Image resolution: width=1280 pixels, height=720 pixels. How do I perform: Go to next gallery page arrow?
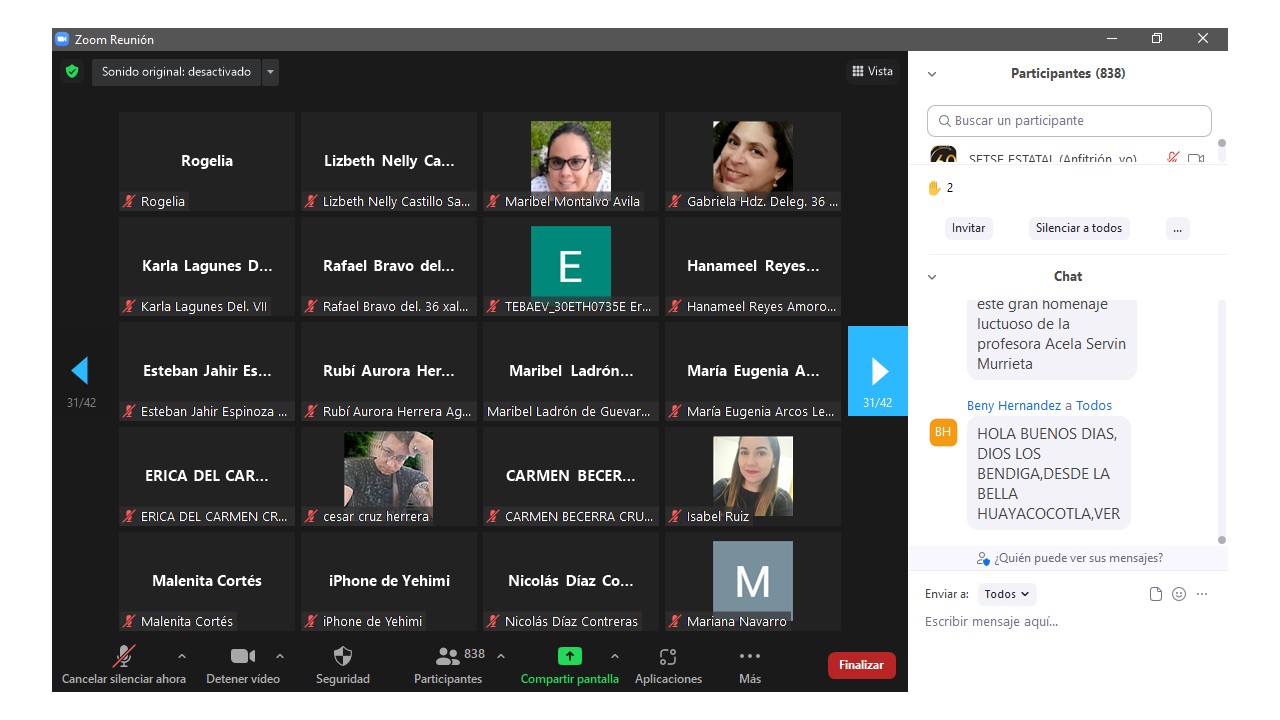(878, 371)
